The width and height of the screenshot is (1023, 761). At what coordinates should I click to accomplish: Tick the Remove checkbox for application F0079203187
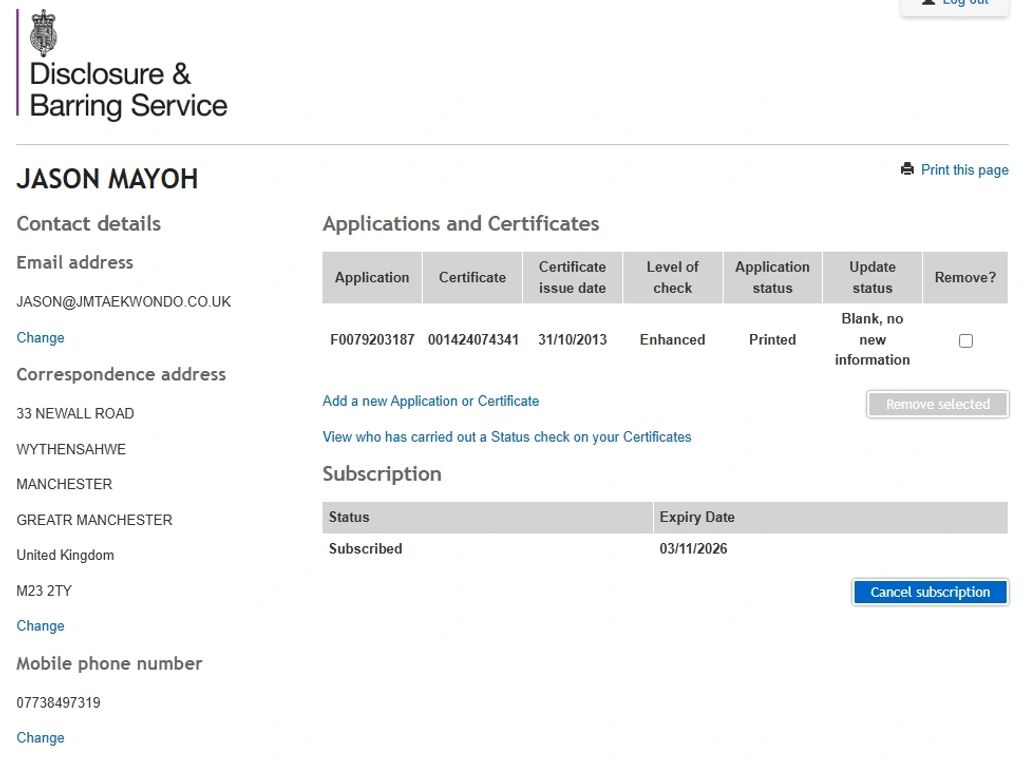(x=965, y=341)
